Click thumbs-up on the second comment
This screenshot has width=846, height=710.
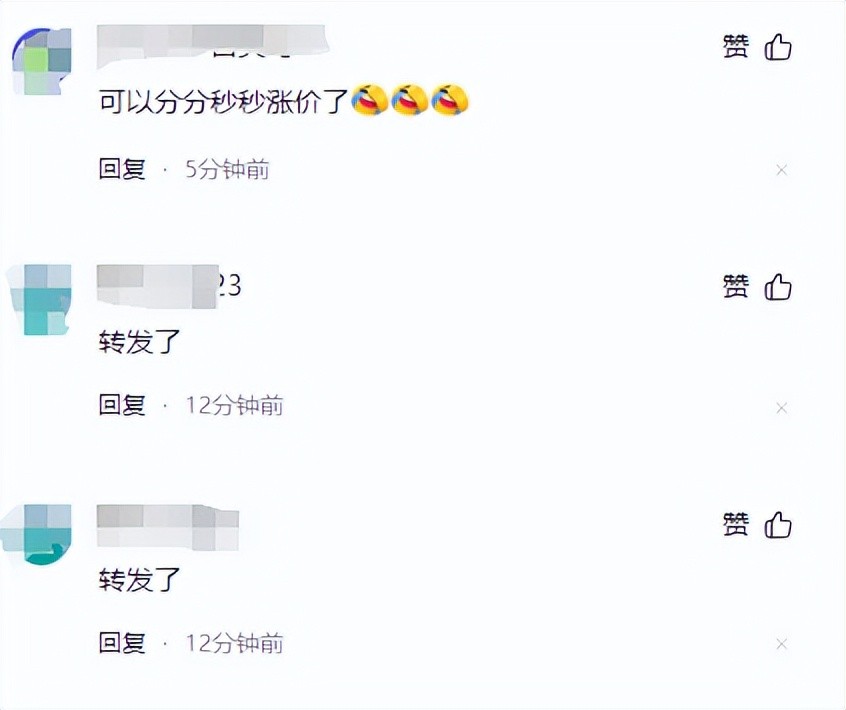point(778,286)
